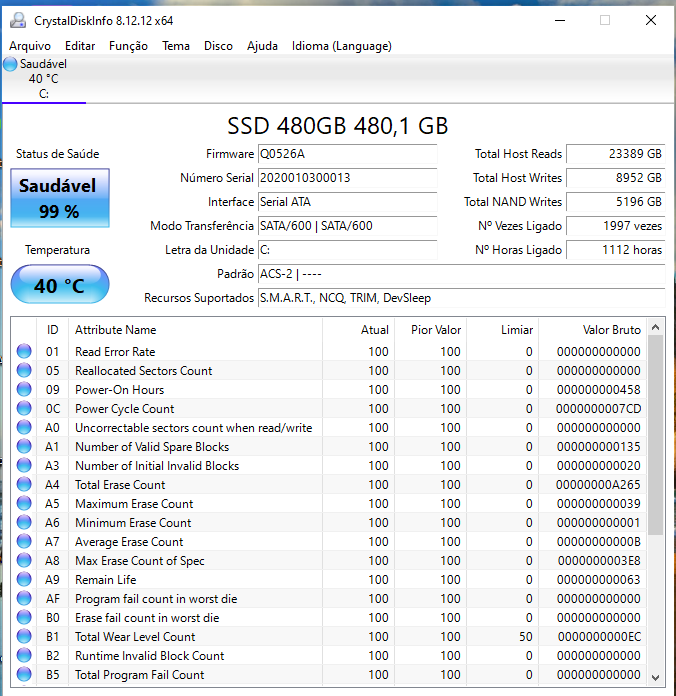Screen dimensions: 676x696
Task: Click status orb for Runtime Invalid Block Count
Action: 24,655
